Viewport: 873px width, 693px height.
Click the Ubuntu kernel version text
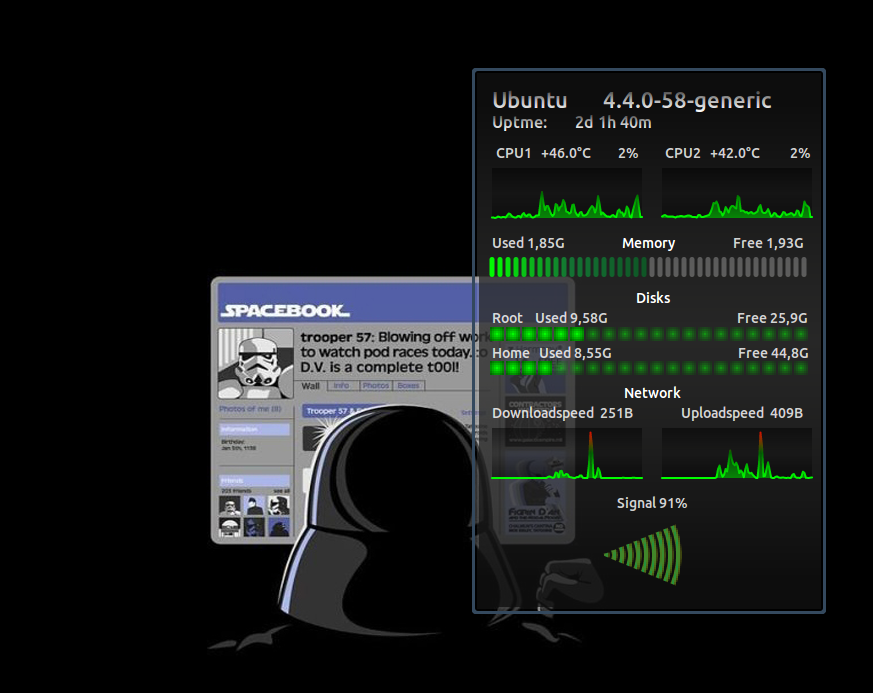(x=686, y=100)
